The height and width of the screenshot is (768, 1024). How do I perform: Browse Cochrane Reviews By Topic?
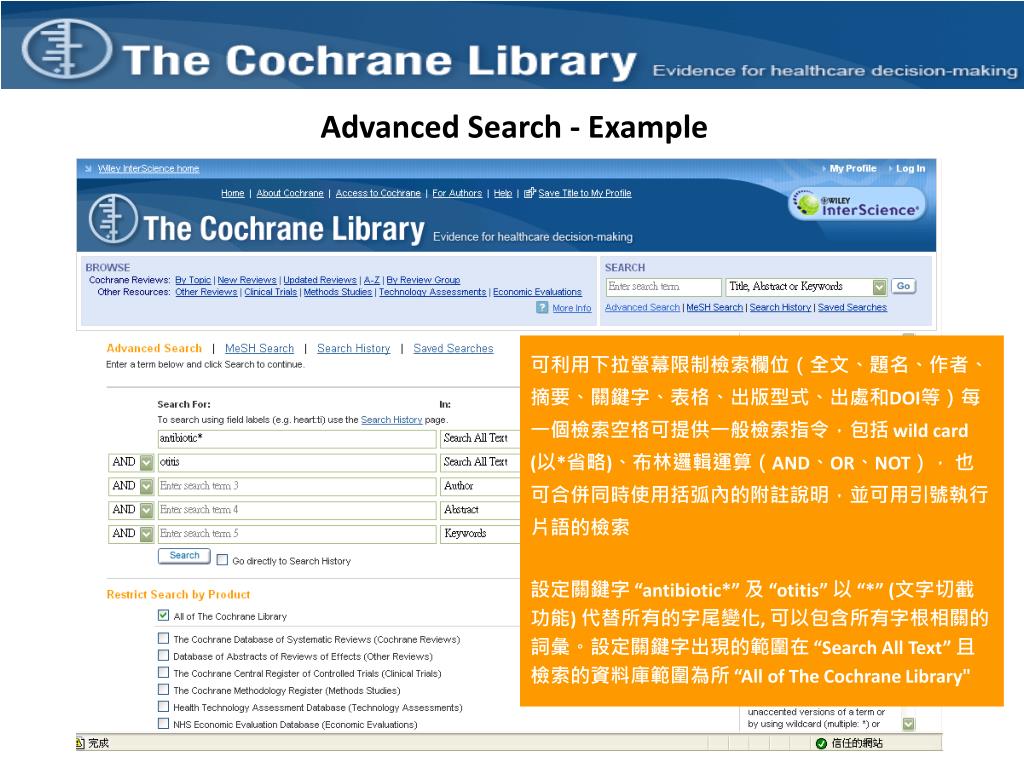pos(193,280)
